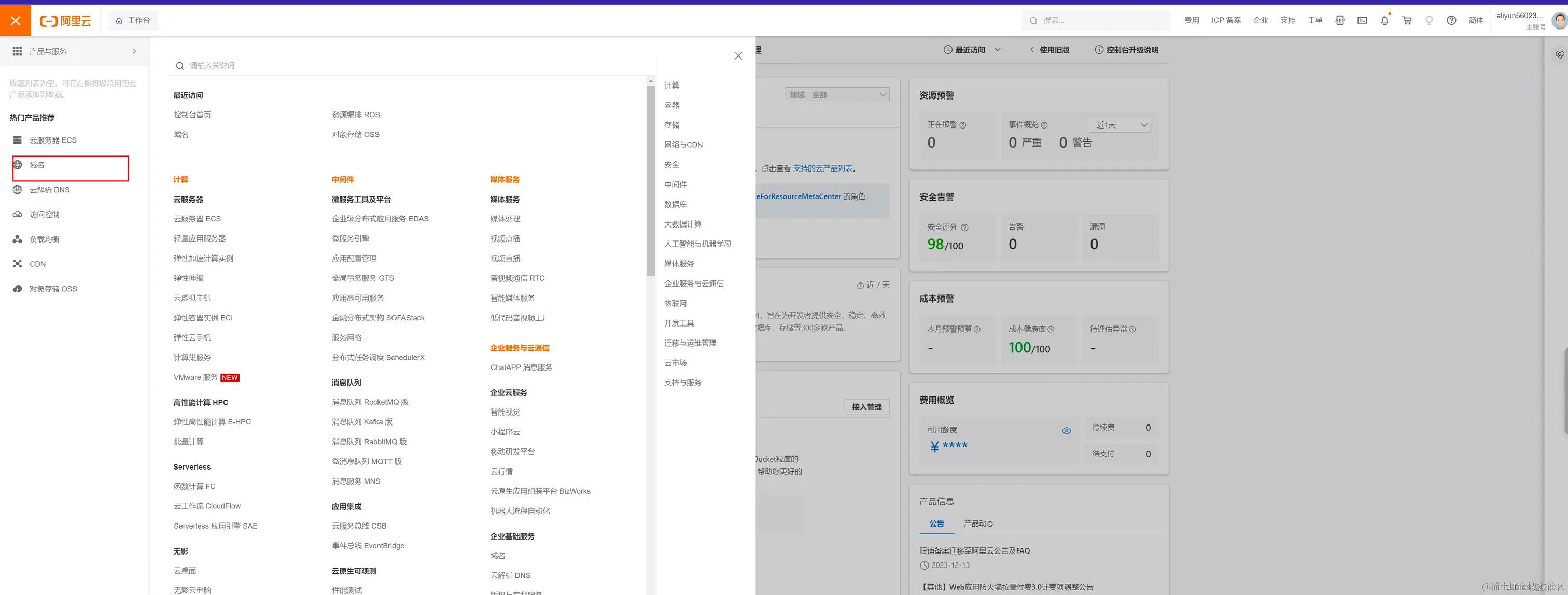
Task: Click the mobile APP icon in header
Action: [x=1340, y=20]
